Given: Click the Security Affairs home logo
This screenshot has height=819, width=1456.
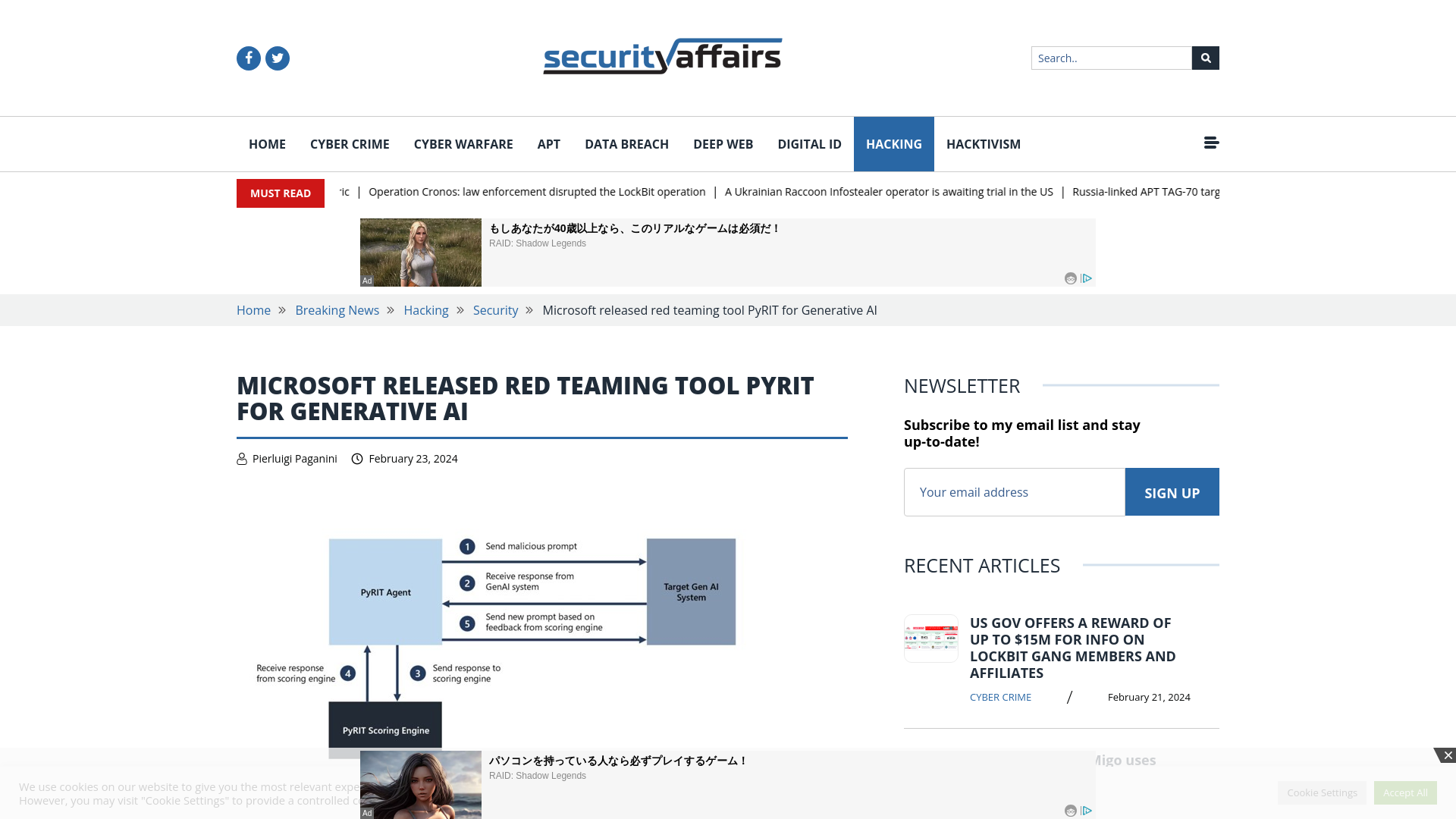Looking at the screenshot, I should point(662,56).
